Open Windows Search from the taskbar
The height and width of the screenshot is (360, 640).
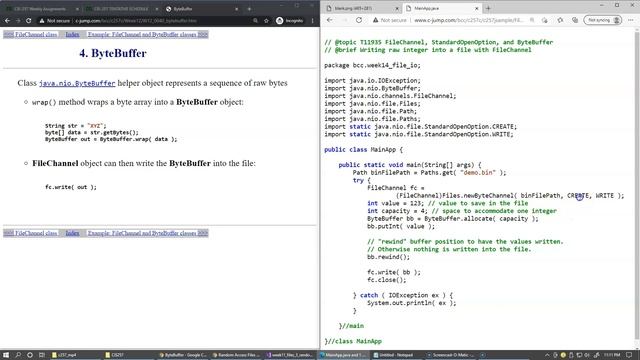[18, 355]
